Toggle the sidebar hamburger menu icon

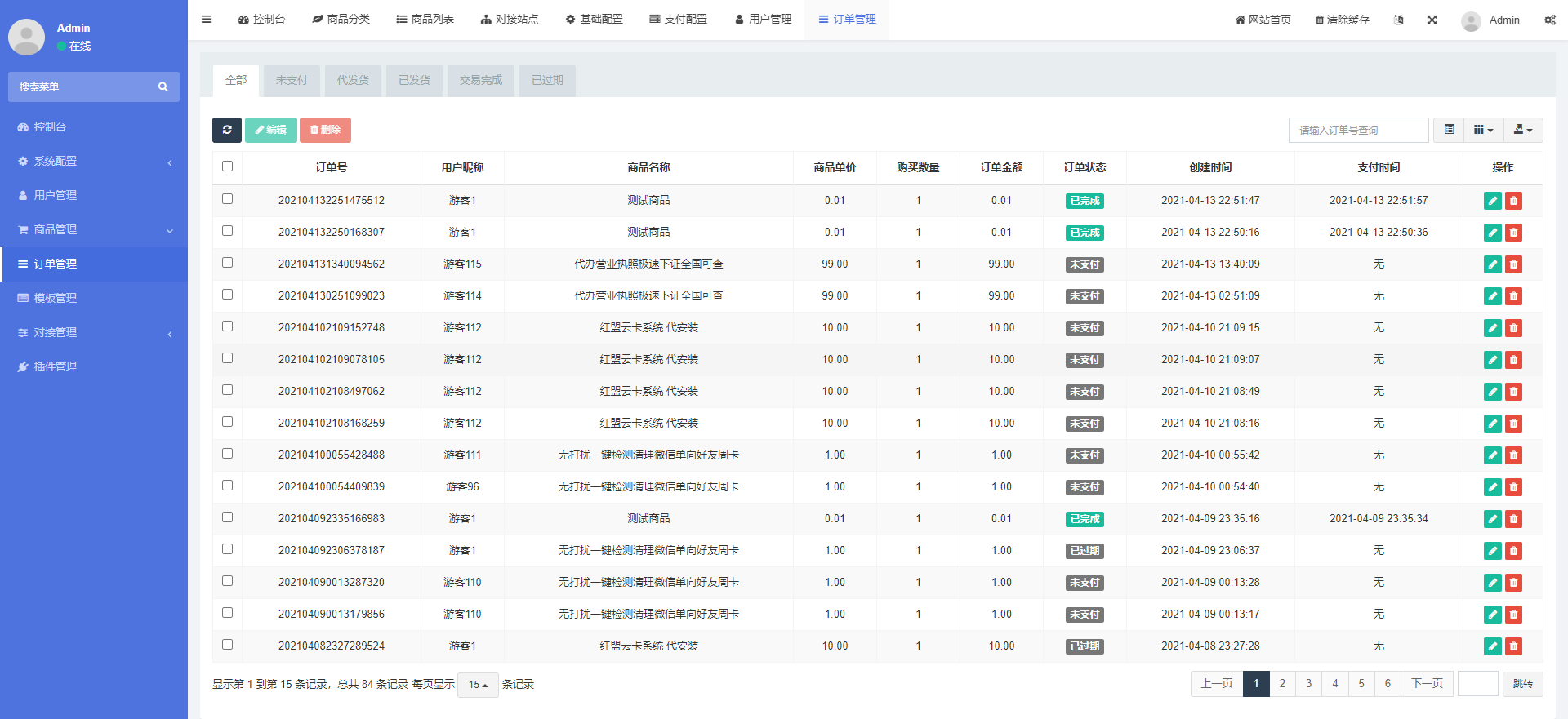[x=207, y=20]
